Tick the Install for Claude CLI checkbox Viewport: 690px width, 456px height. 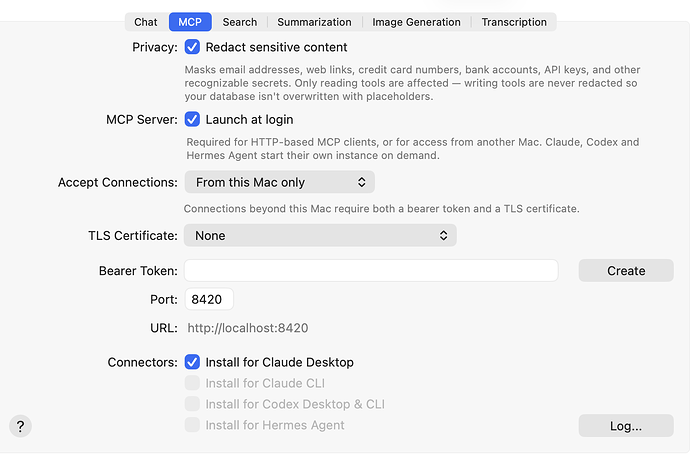[192, 383]
